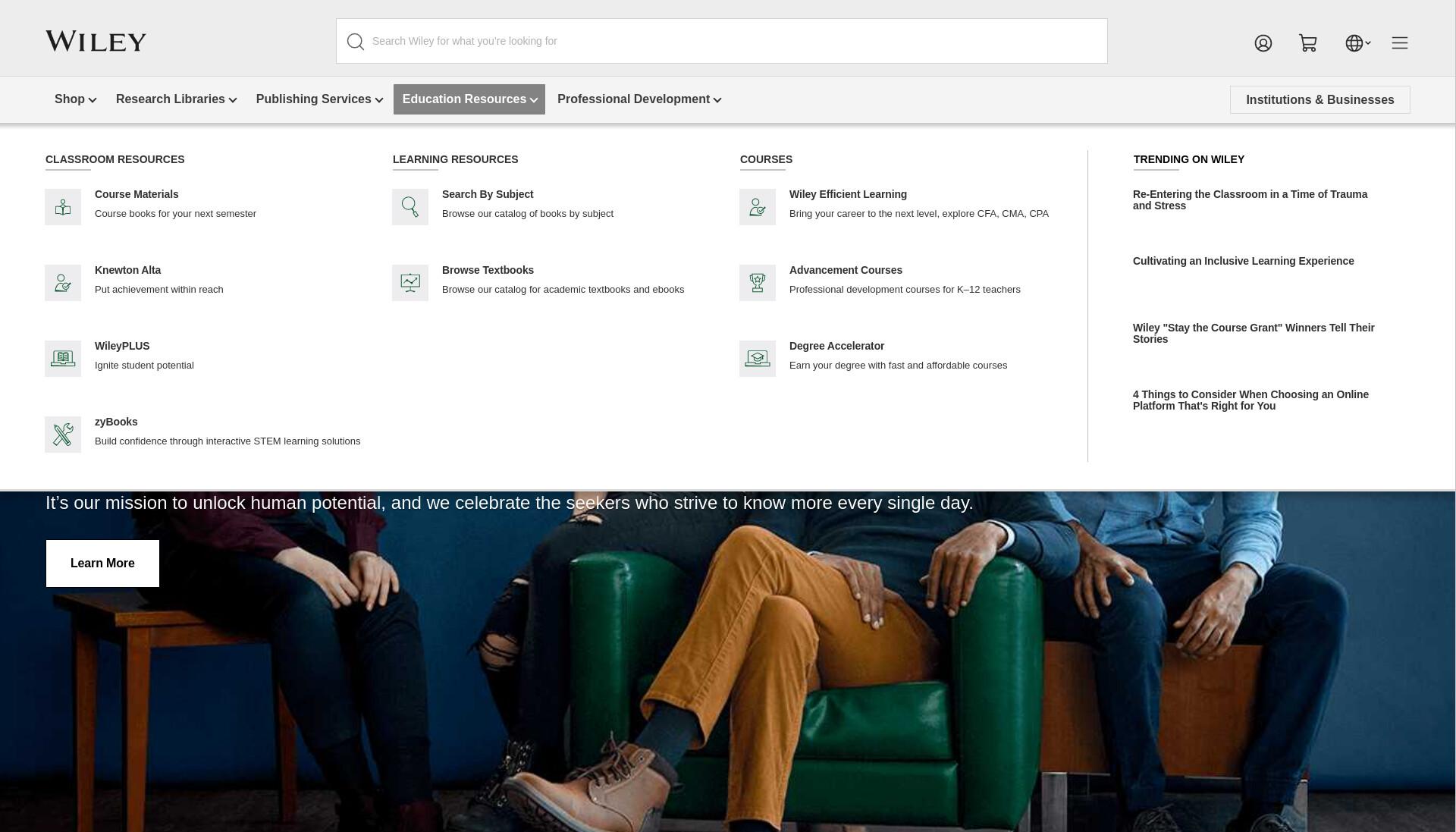
Task: Click the Knewton Alta icon
Action: (63, 283)
